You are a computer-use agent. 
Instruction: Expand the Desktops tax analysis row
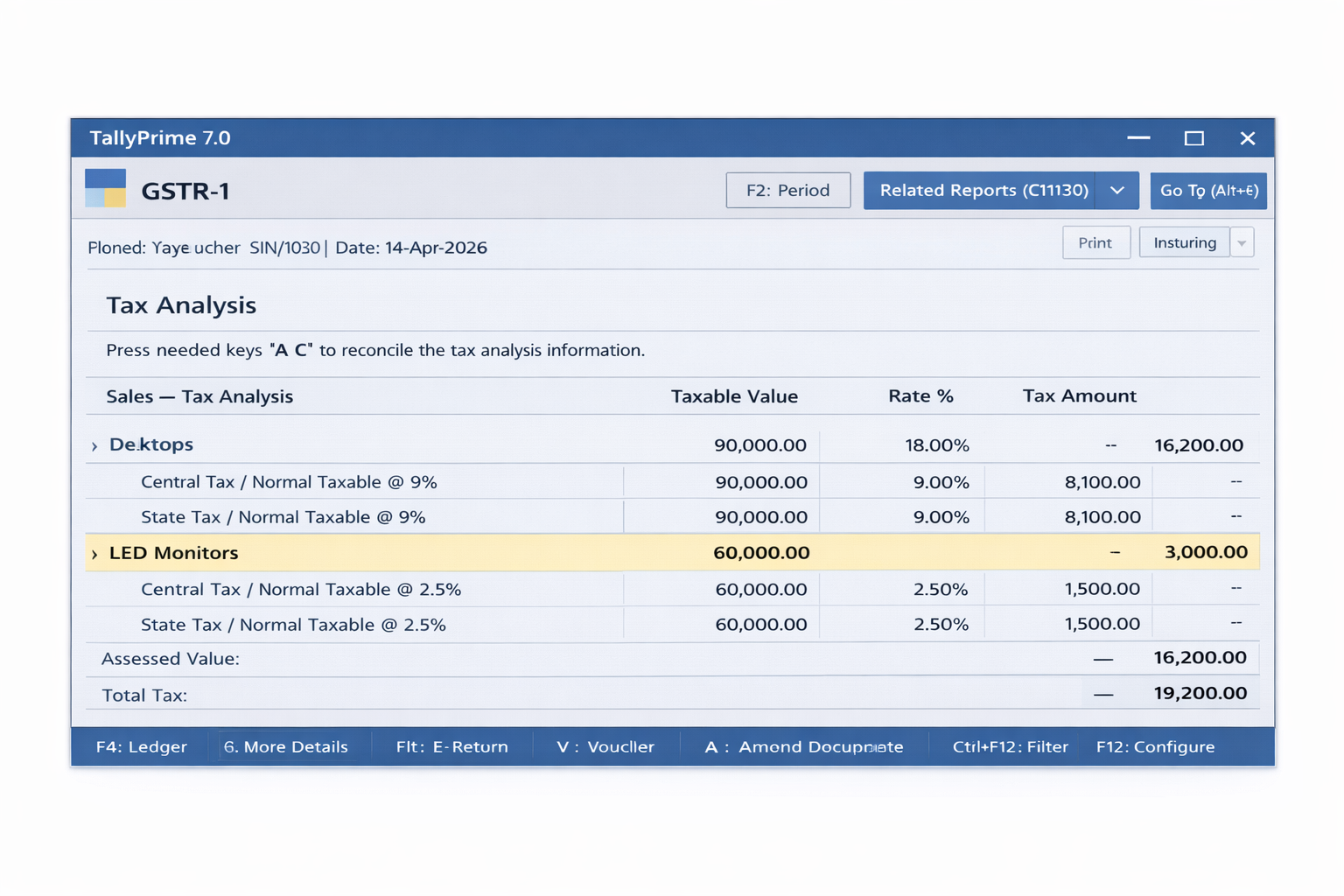(94, 444)
